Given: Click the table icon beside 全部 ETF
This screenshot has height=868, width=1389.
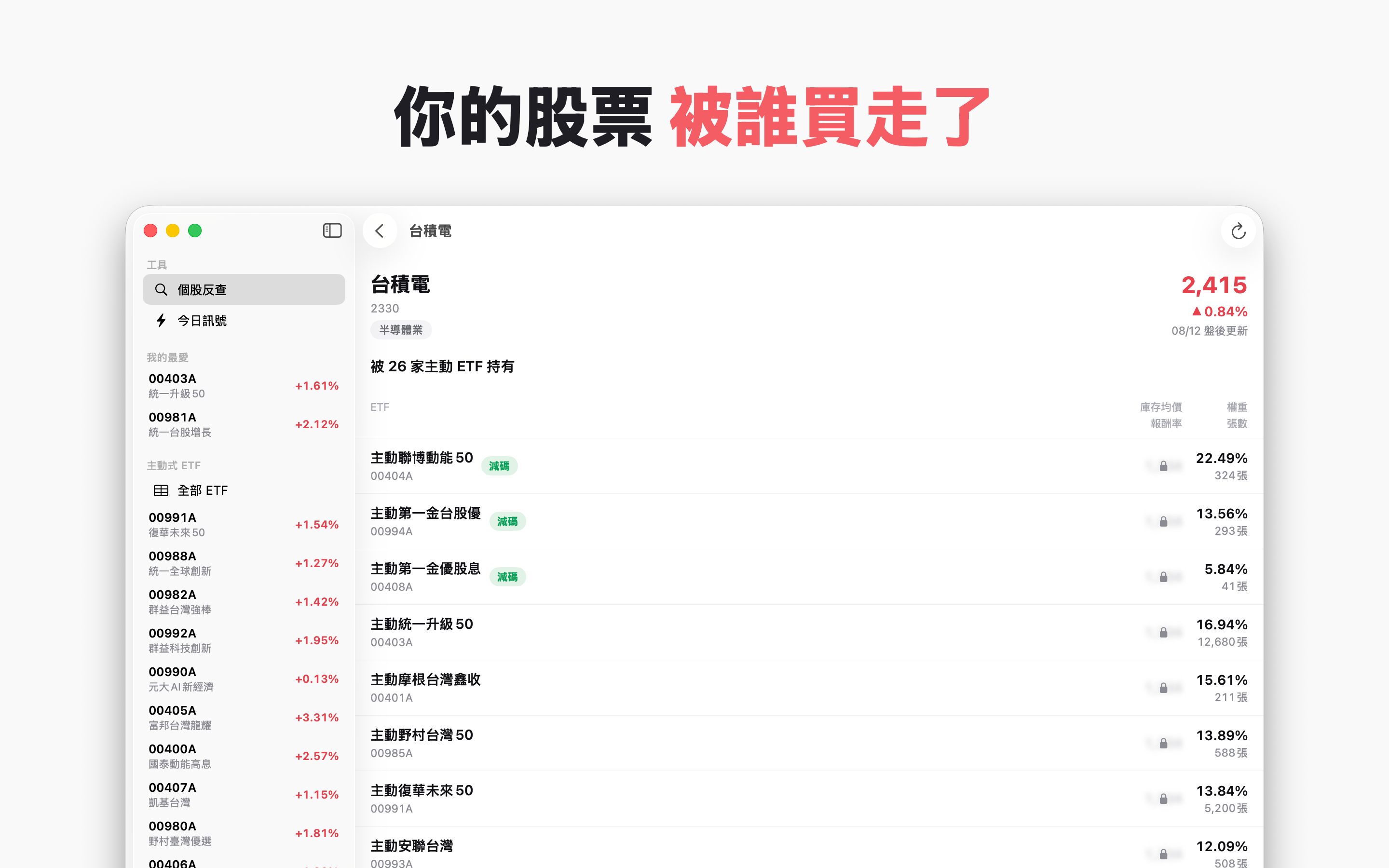Looking at the screenshot, I should tap(161, 490).
